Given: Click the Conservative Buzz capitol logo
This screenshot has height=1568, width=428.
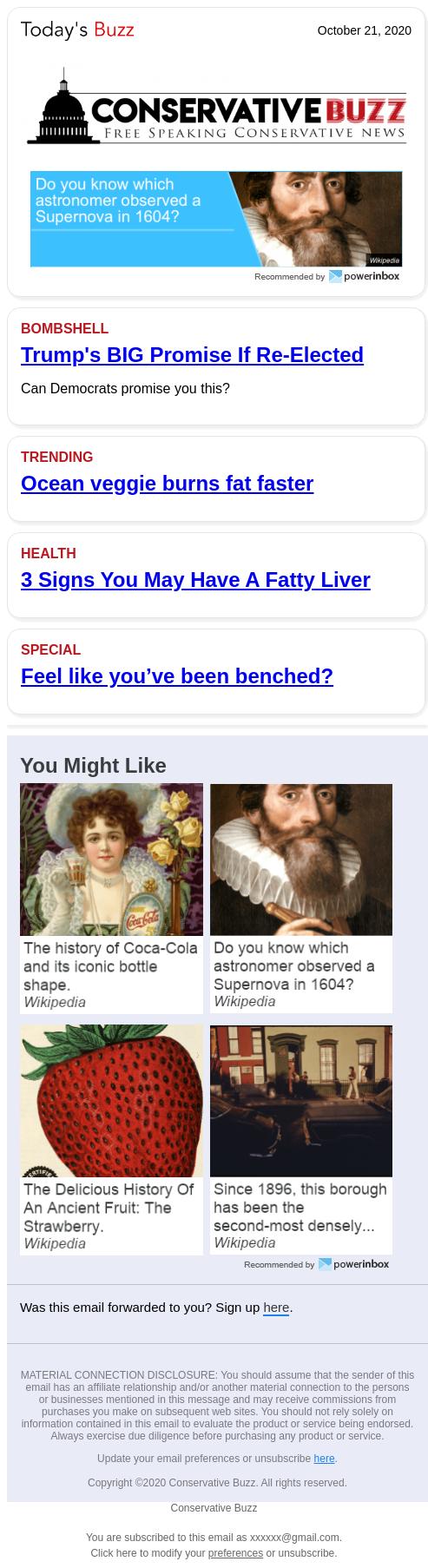Looking at the screenshot, I should point(216,110).
